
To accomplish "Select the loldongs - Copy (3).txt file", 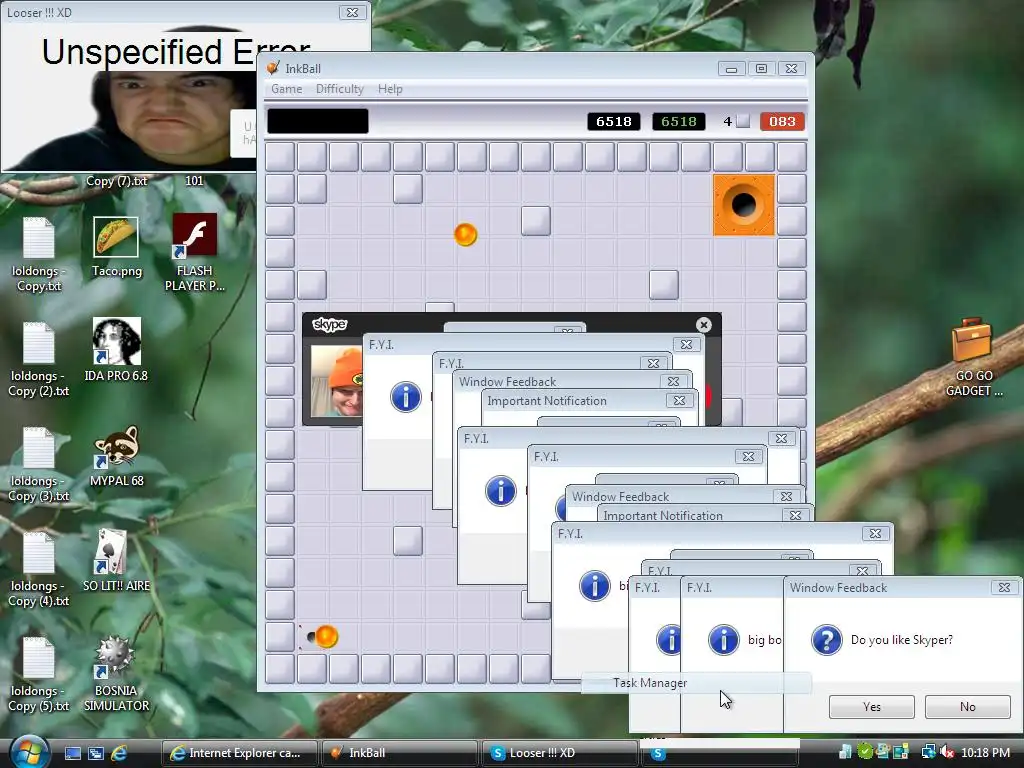I will tap(39, 465).
